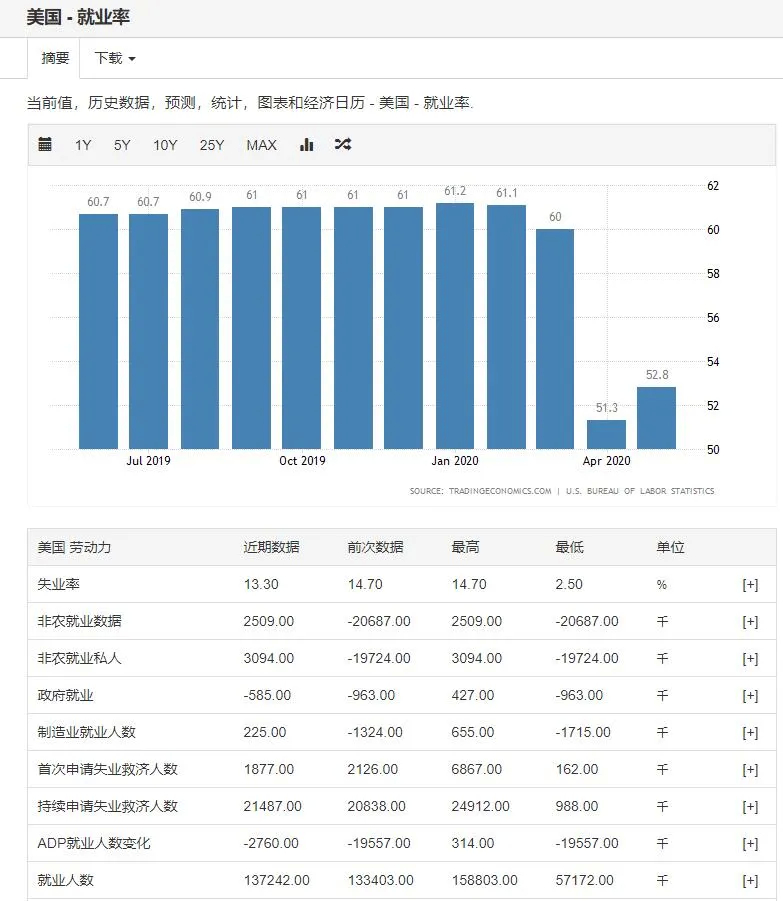This screenshot has width=783, height=901.
Task: Select the 5Y time range
Action: coord(122,145)
